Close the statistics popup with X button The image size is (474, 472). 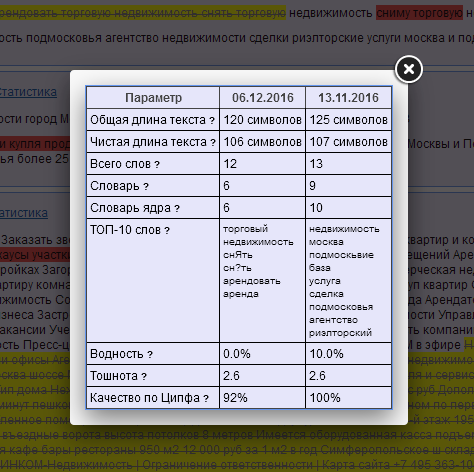pyautogui.click(x=409, y=69)
